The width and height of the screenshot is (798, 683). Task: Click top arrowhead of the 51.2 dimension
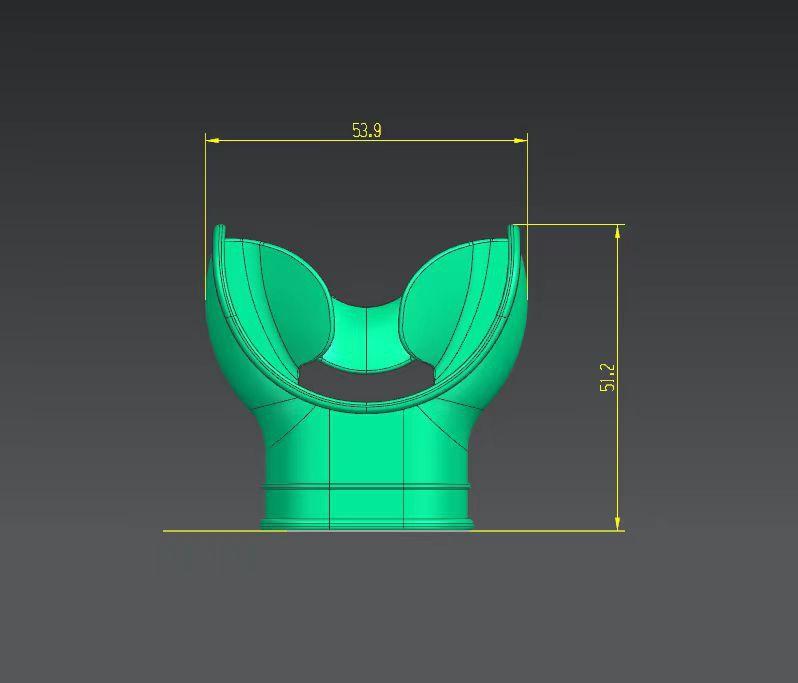coord(618,232)
